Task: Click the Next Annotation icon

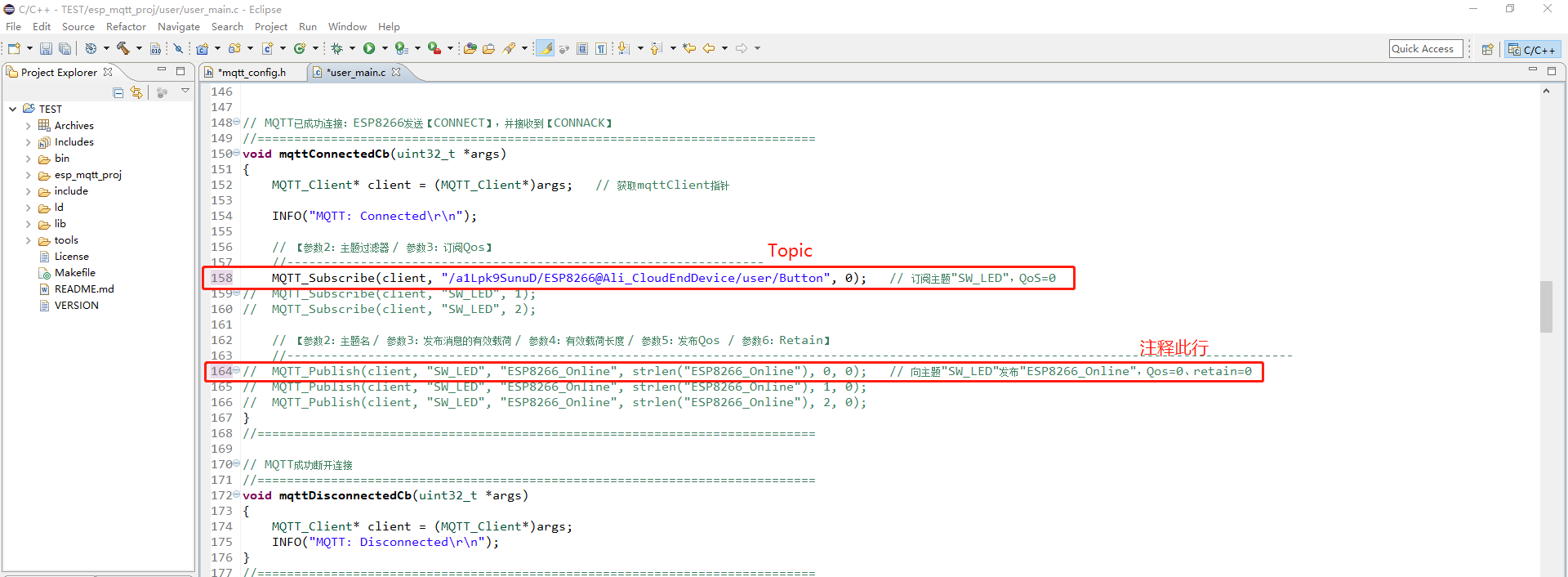Action: (624, 48)
